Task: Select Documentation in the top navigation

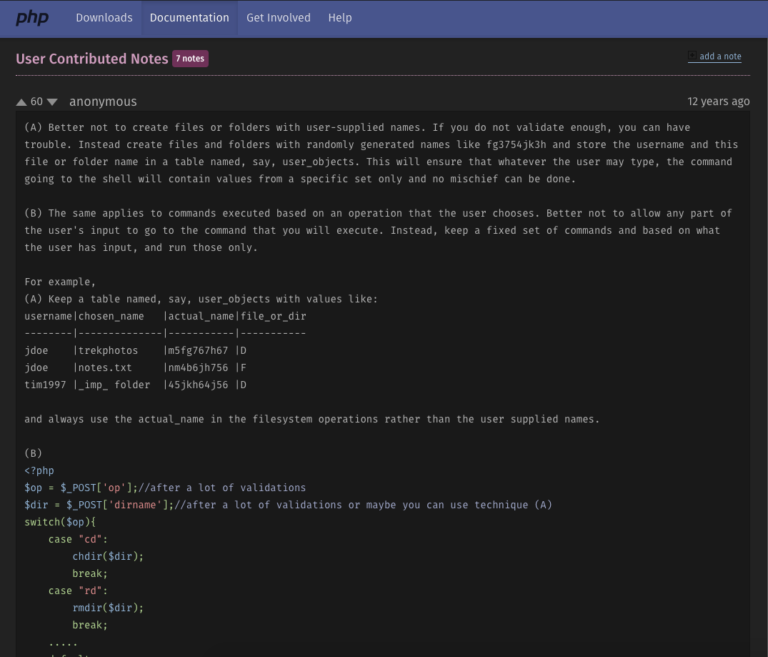Action: (189, 18)
